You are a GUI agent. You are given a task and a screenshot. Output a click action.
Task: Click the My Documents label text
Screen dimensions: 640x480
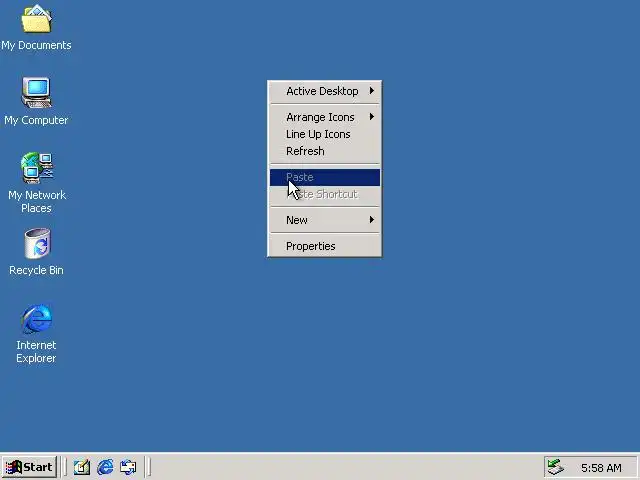click(36, 45)
